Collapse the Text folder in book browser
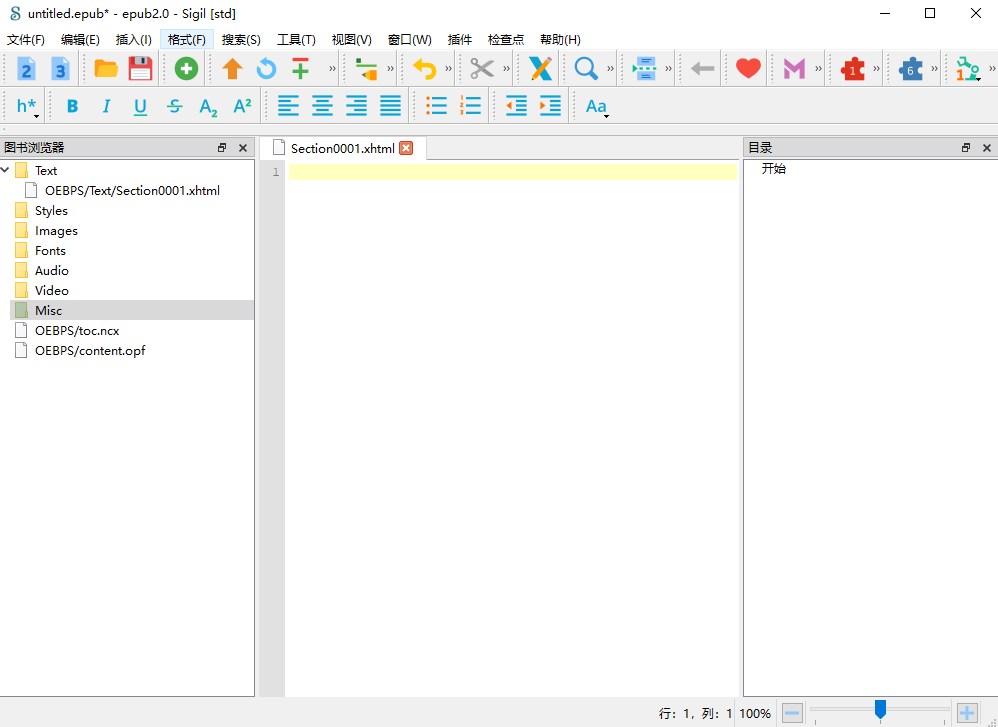The image size is (998, 727). (7, 171)
